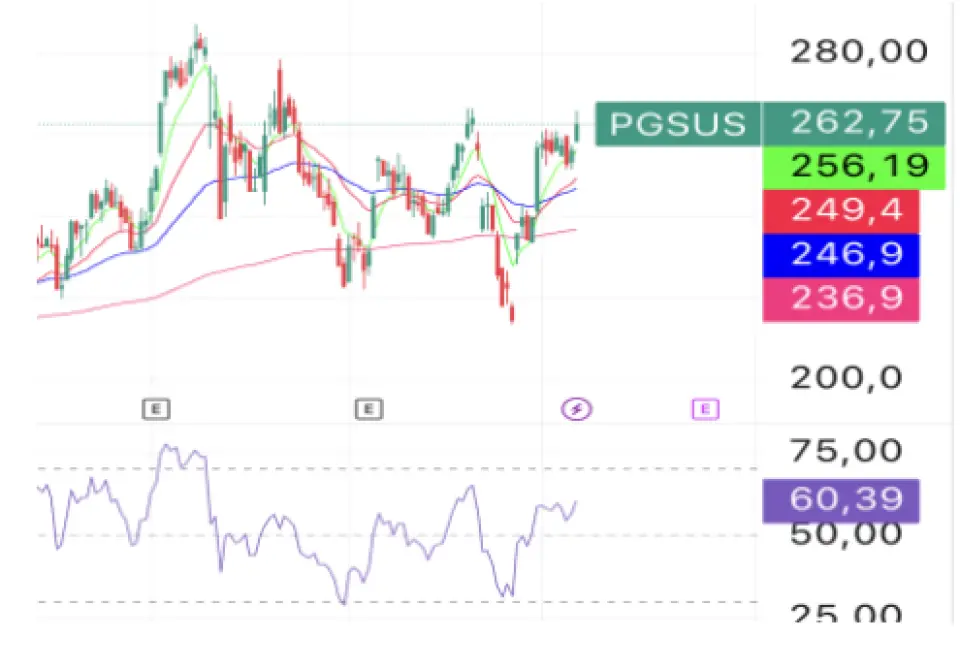Image resolution: width=960 pixels, height=669 pixels.
Task: Click the 280,00 price axis label
Action: [858, 51]
